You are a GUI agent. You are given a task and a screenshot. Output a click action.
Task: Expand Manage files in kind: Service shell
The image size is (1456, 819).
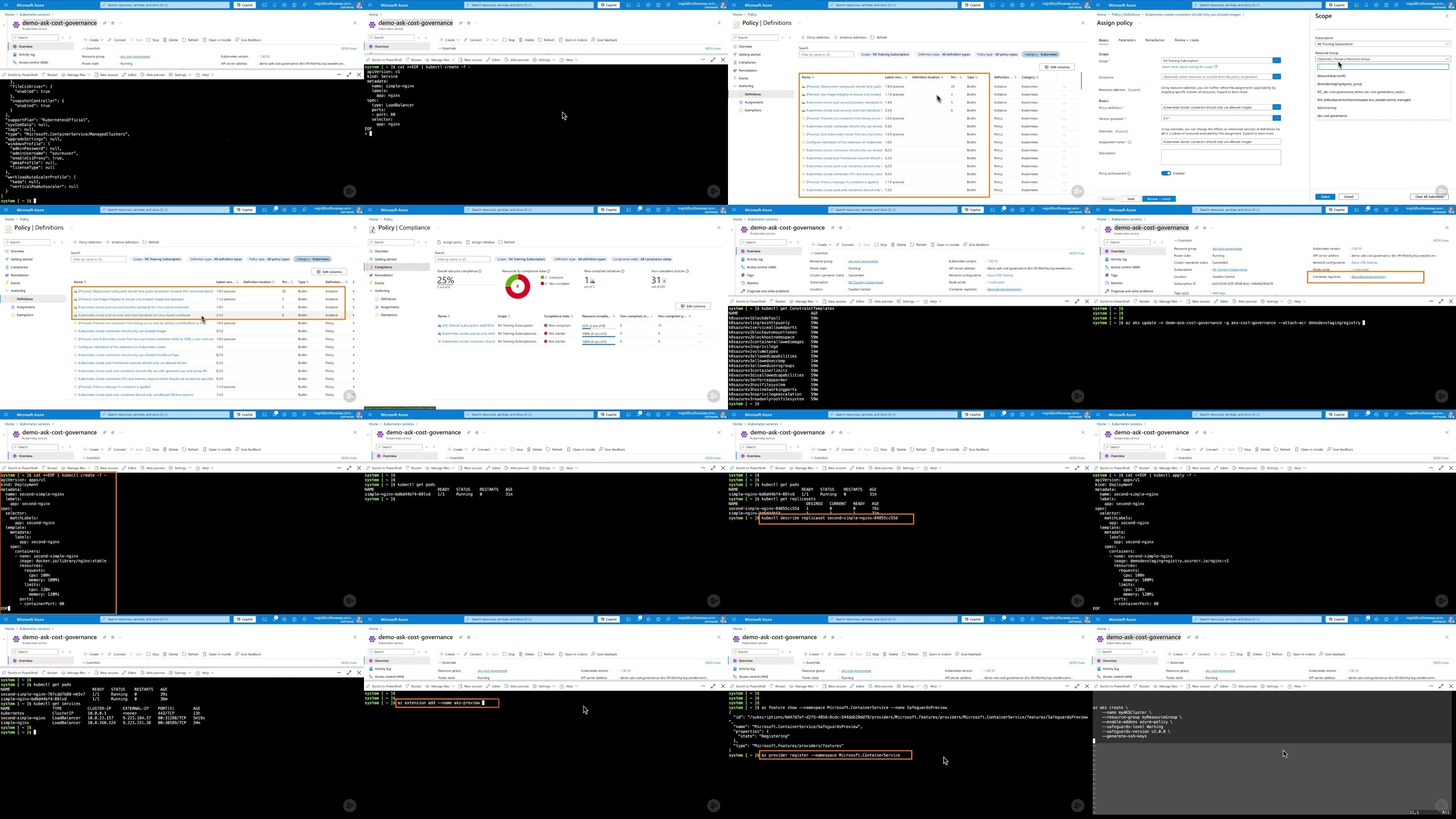(x=440, y=60)
